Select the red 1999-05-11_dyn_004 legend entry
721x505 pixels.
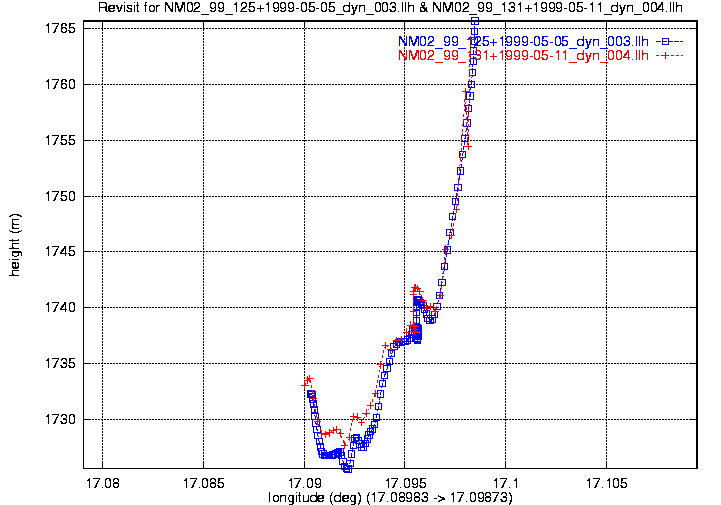pos(523,56)
